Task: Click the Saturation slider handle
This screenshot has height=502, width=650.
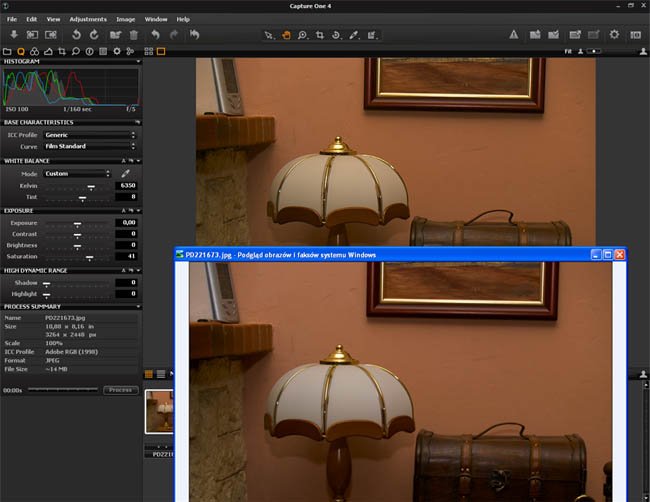Action: click(89, 257)
